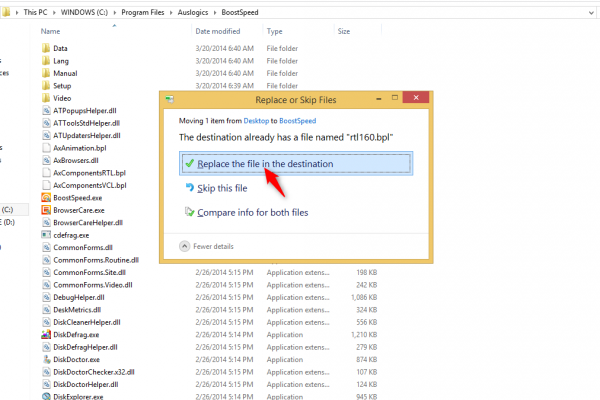Select AxComponentsRTL.bpl file name
This screenshot has width=600, height=400.
click(90, 173)
